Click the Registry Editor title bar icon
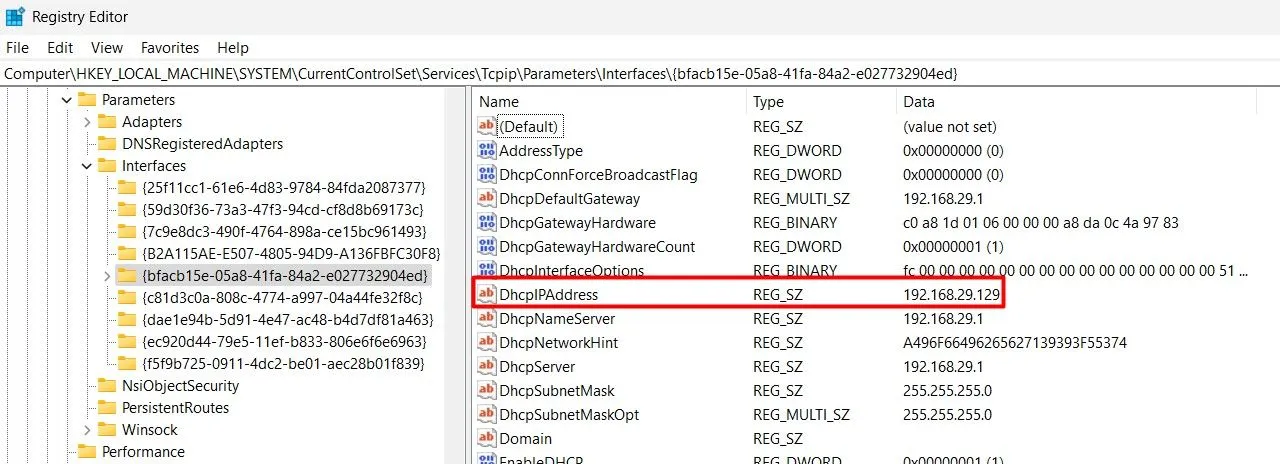Image resolution: width=1280 pixels, height=464 pixels. coord(15,17)
